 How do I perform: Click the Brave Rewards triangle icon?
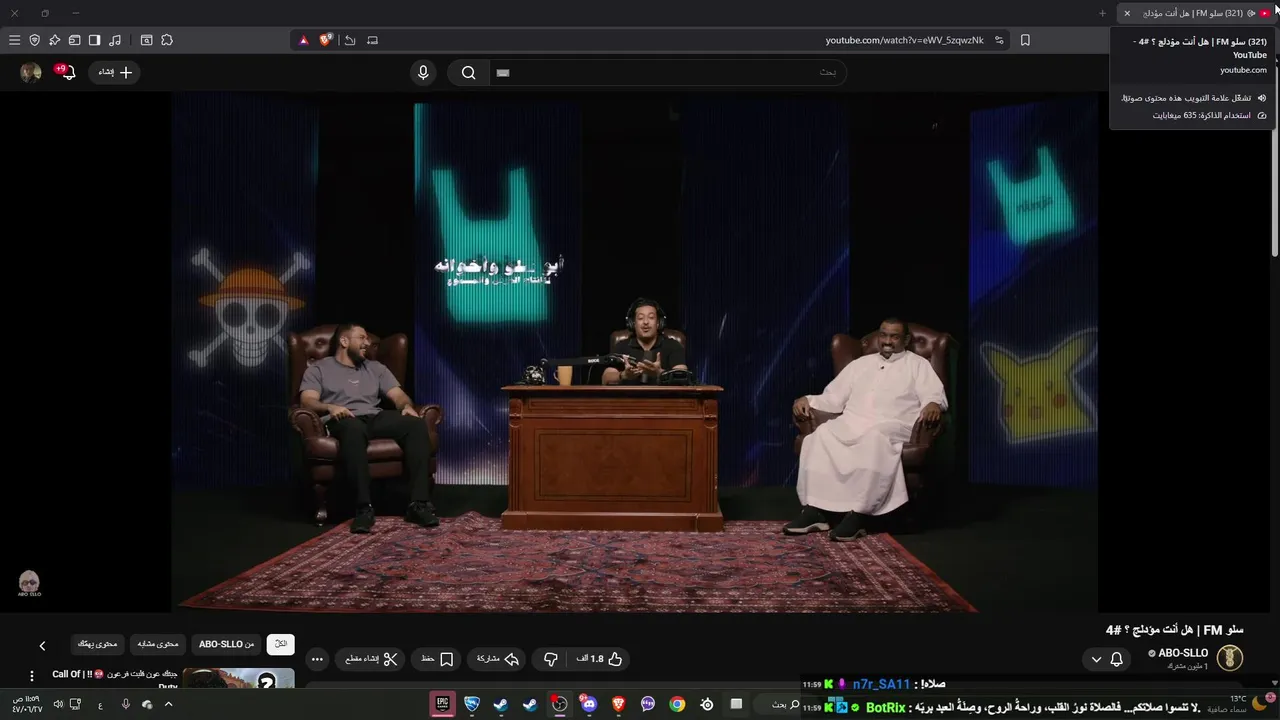304,40
